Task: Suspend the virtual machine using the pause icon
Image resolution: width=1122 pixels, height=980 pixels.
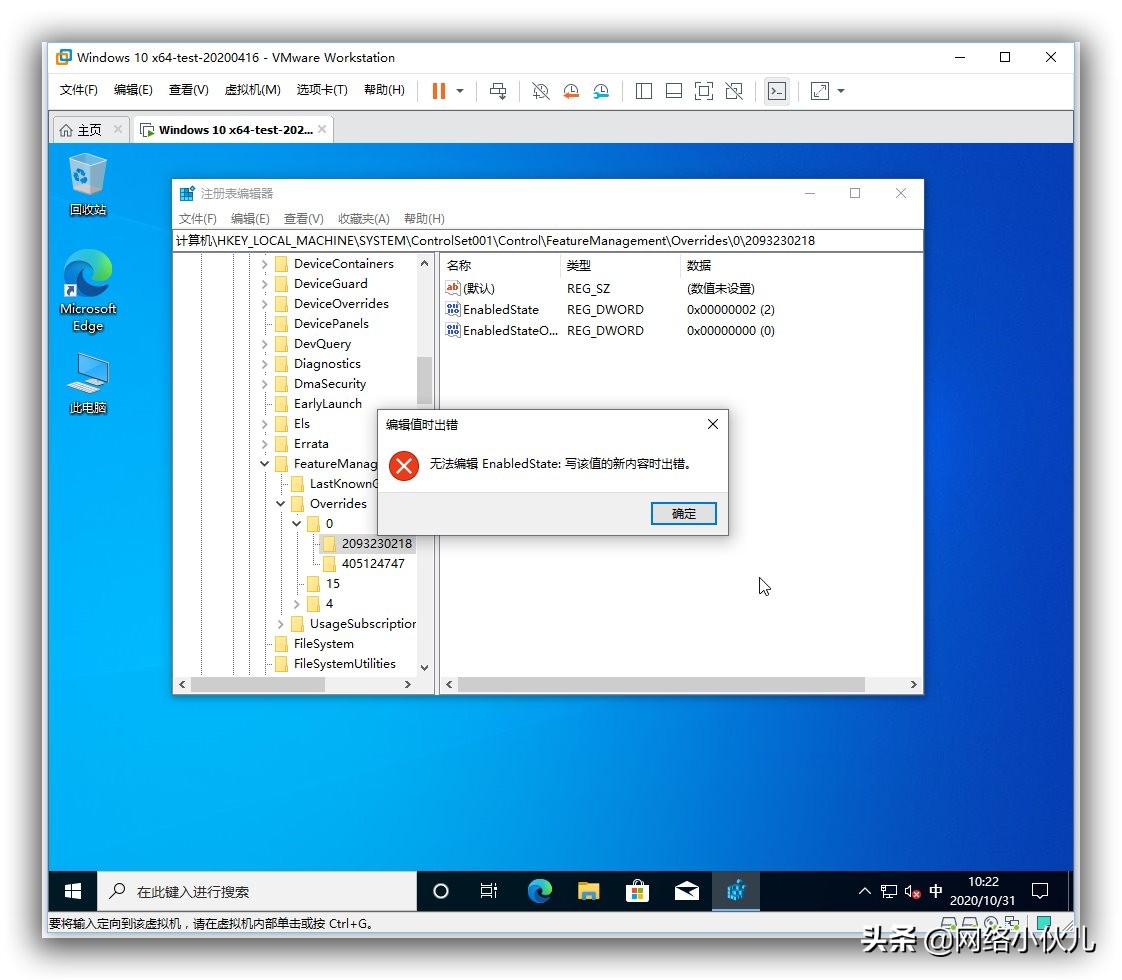Action: 440,91
